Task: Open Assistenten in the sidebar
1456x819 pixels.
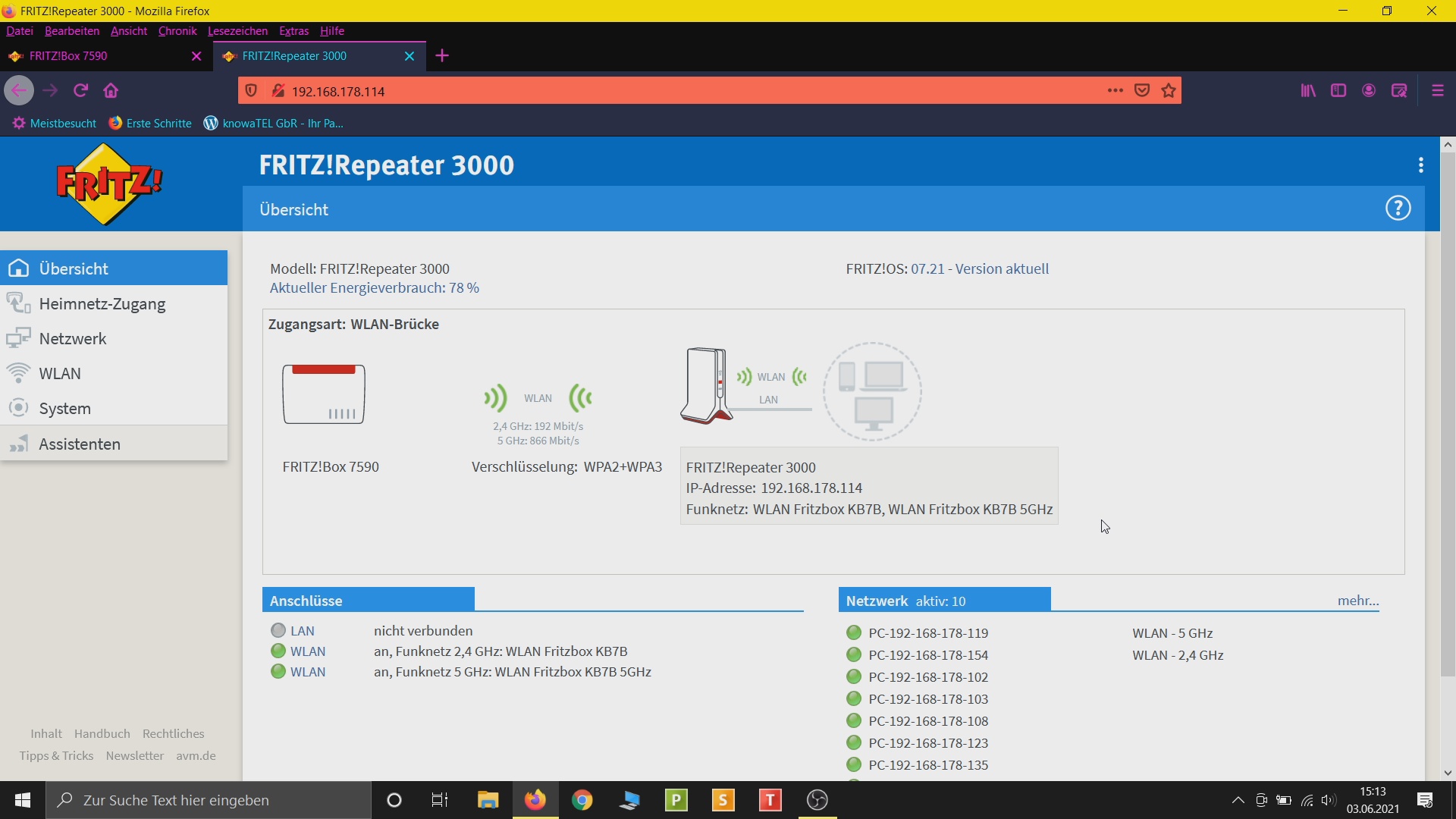Action: coord(114,444)
